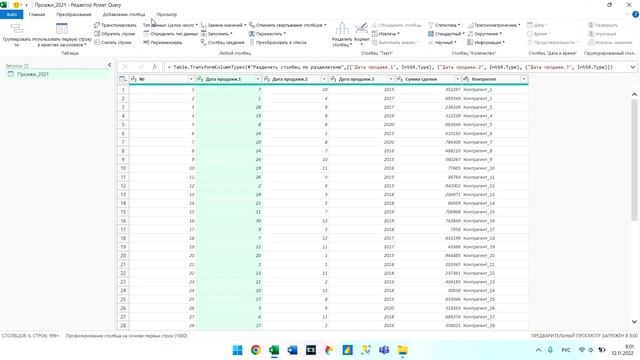Select the Продажи_2021 query in the Queries pane

58,74
